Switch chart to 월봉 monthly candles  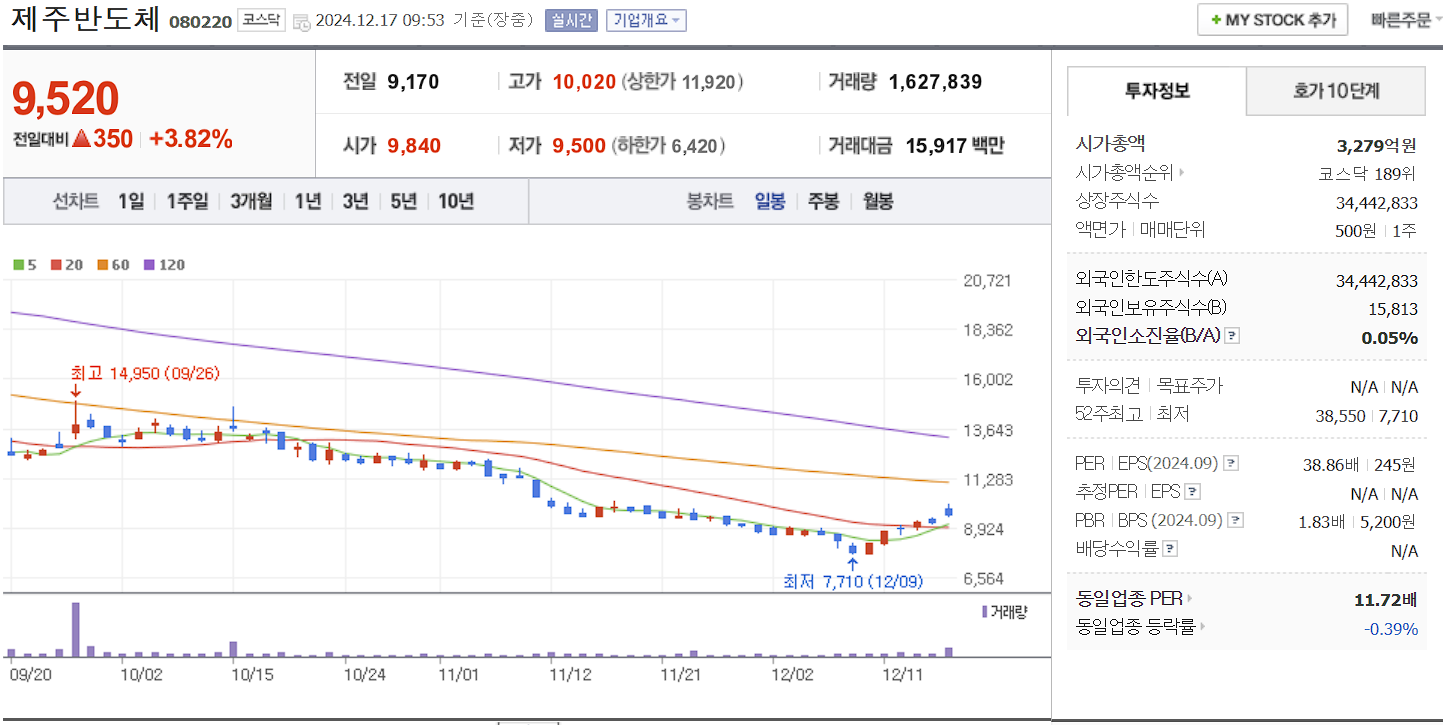(878, 202)
